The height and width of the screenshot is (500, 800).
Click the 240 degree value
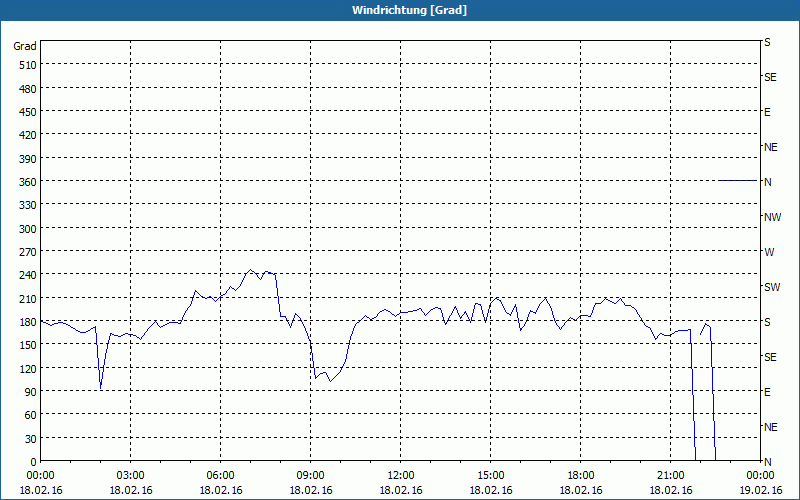(28, 276)
